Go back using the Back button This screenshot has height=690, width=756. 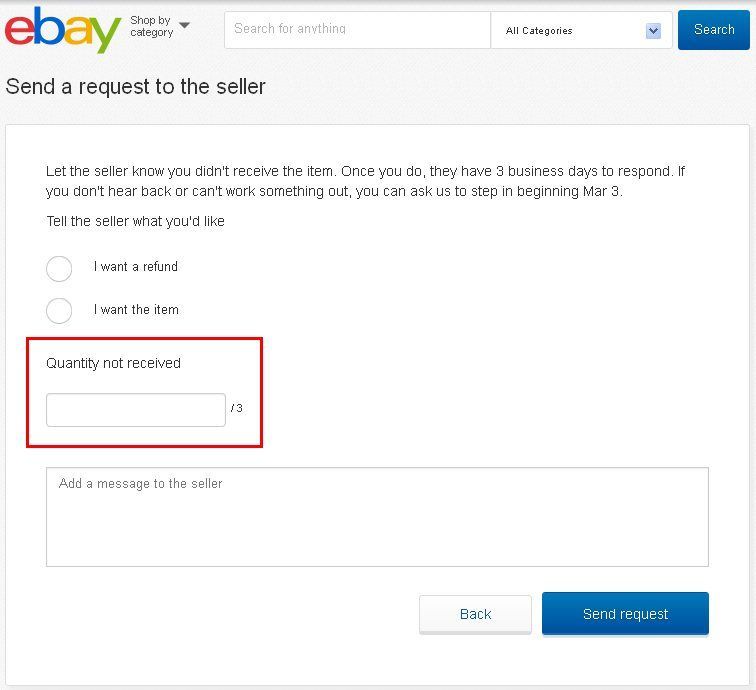pyautogui.click(x=475, y=614)
